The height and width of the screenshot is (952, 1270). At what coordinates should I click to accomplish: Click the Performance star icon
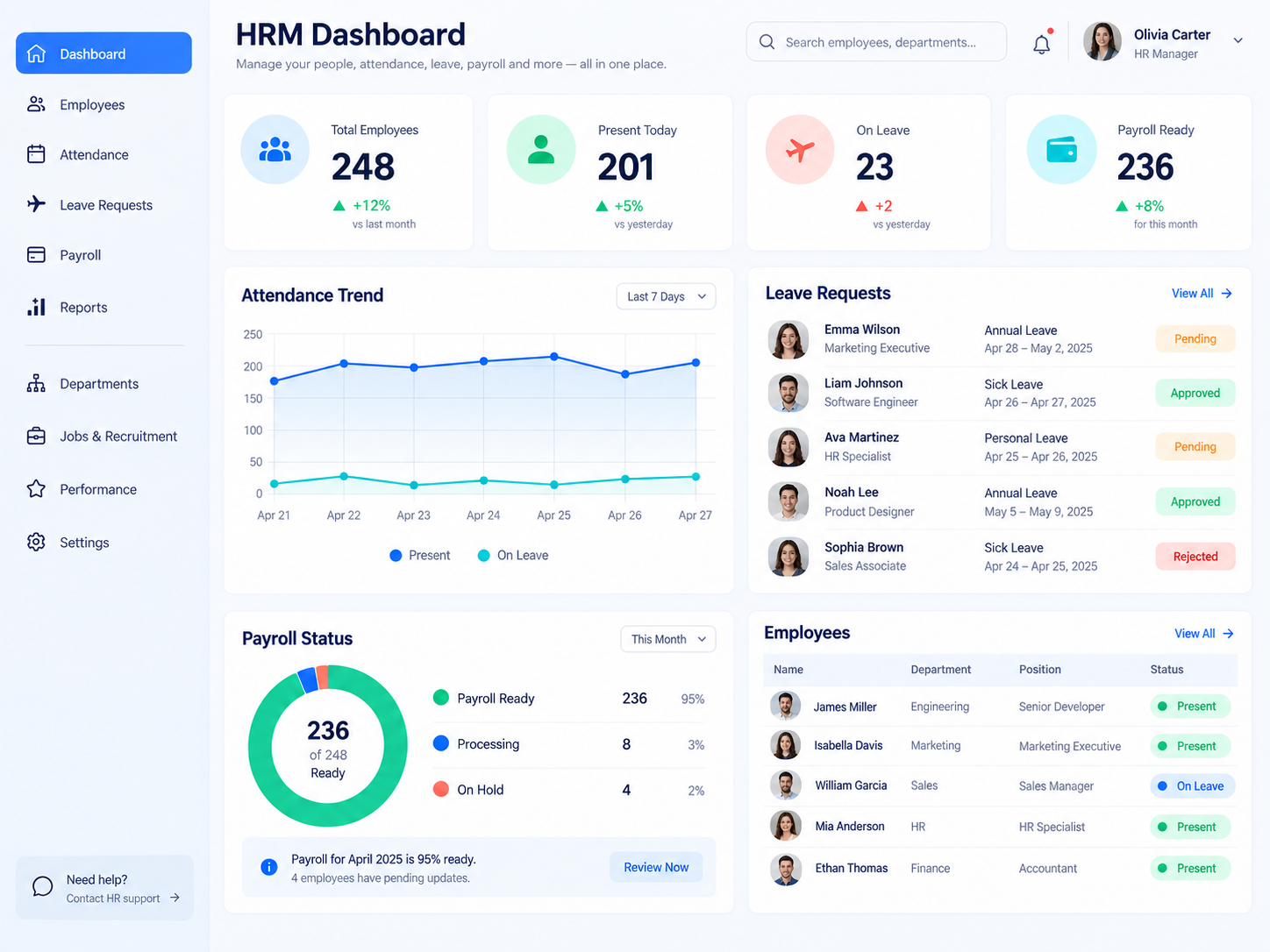(x=36, y=488)
